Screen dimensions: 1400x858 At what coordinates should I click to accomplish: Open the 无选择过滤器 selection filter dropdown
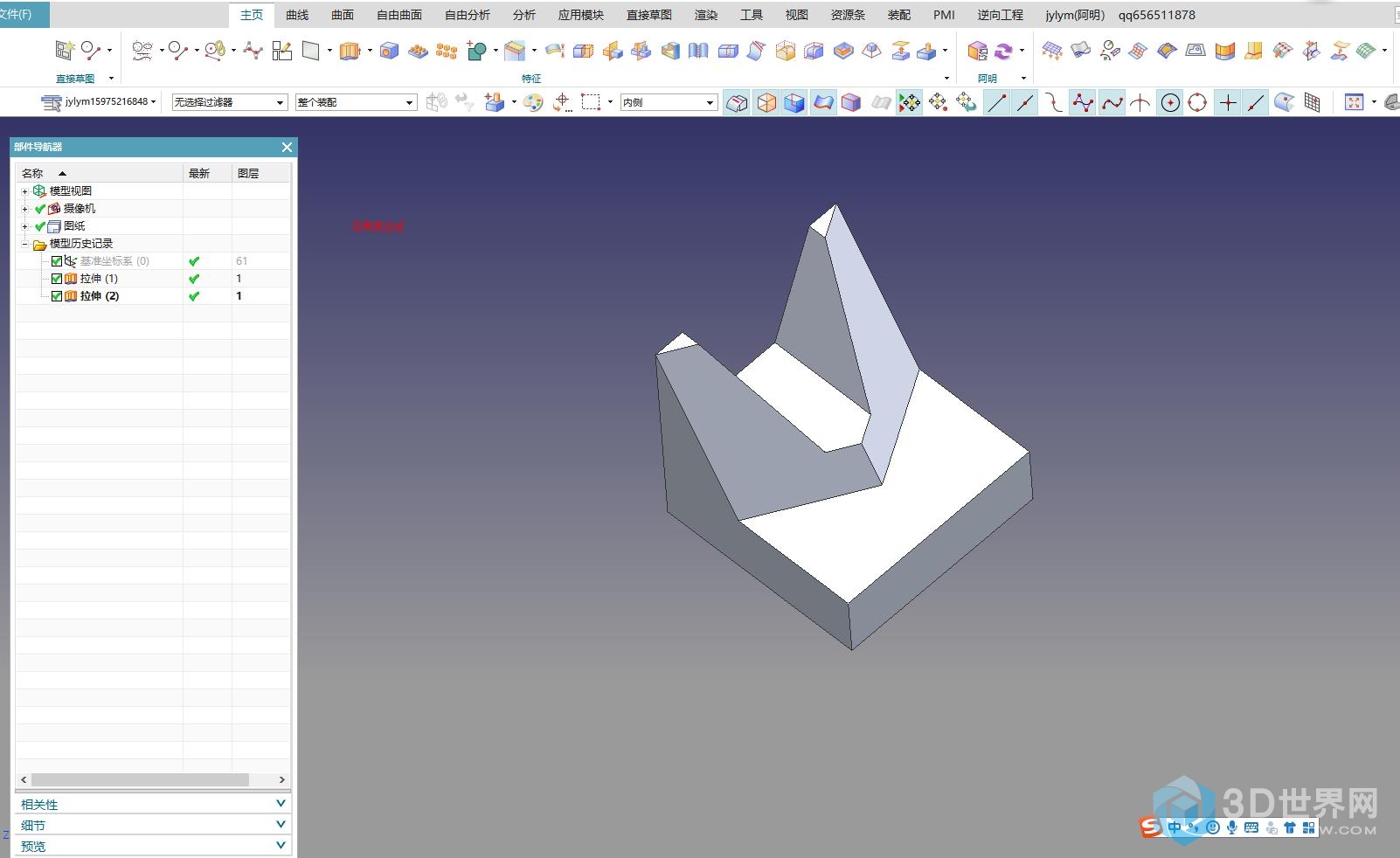point(230,102)
